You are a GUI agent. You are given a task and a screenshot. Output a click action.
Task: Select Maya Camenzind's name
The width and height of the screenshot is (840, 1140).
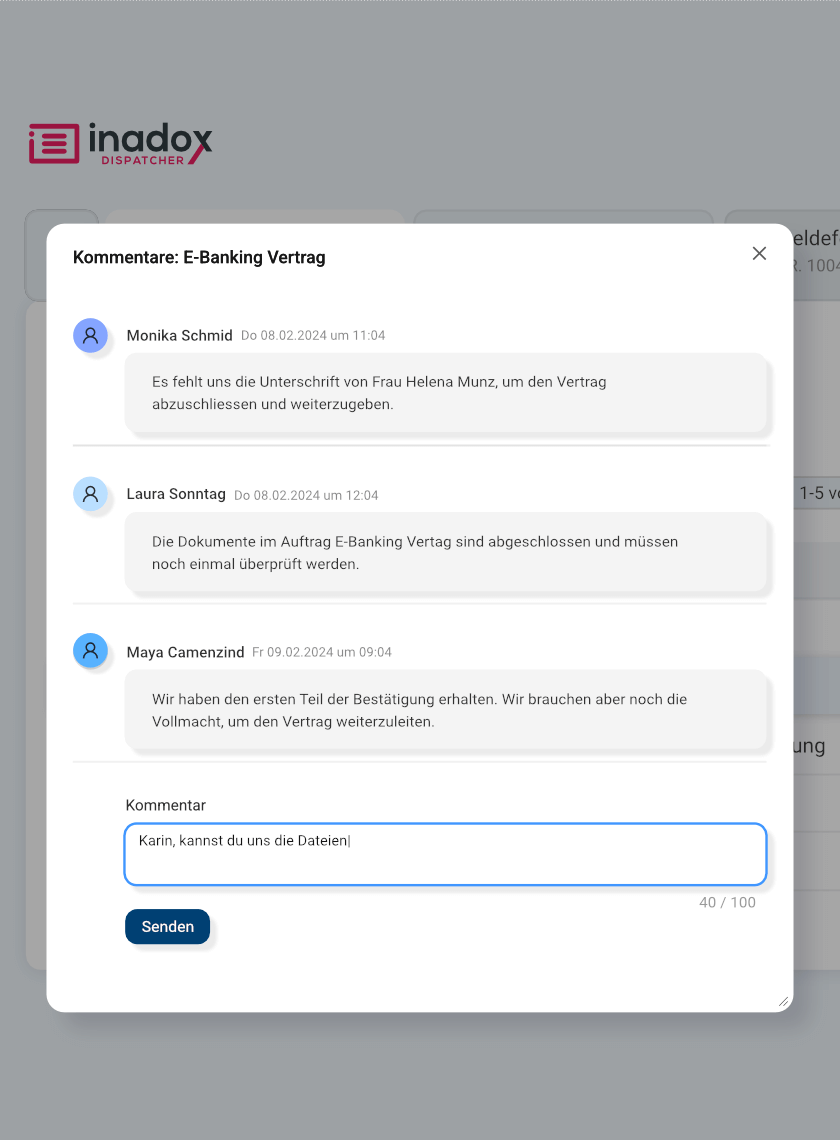[185, 652]
